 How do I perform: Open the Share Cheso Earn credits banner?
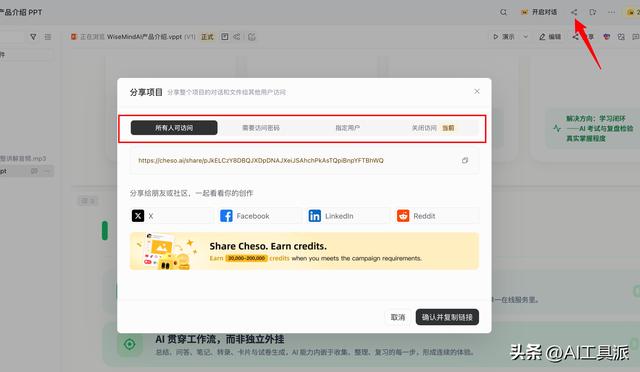pos(304,251)
